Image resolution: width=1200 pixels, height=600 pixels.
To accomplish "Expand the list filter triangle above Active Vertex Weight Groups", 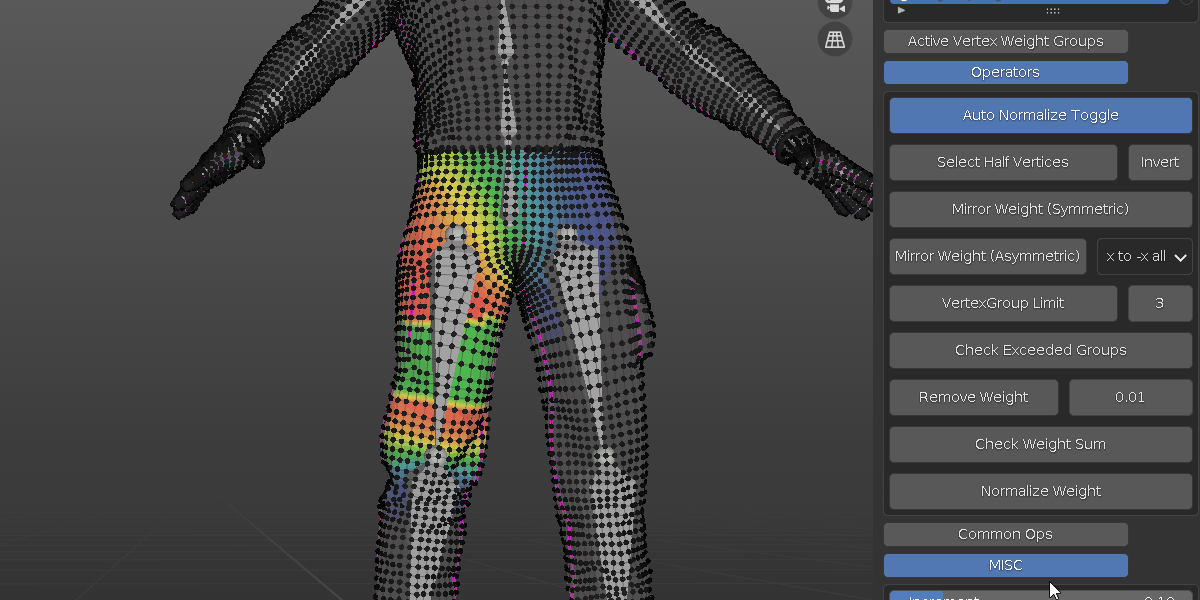I will (901, 10).
